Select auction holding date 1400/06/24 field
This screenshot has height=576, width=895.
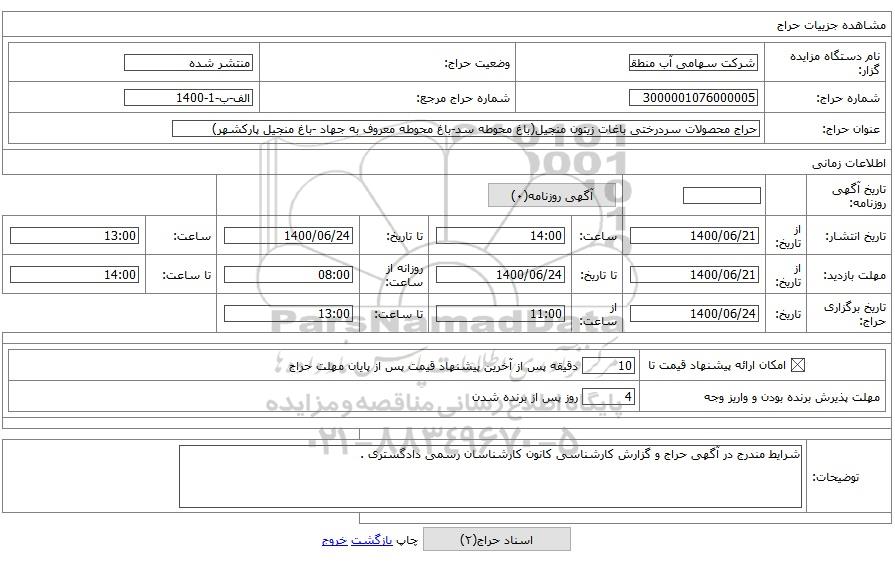694,313
